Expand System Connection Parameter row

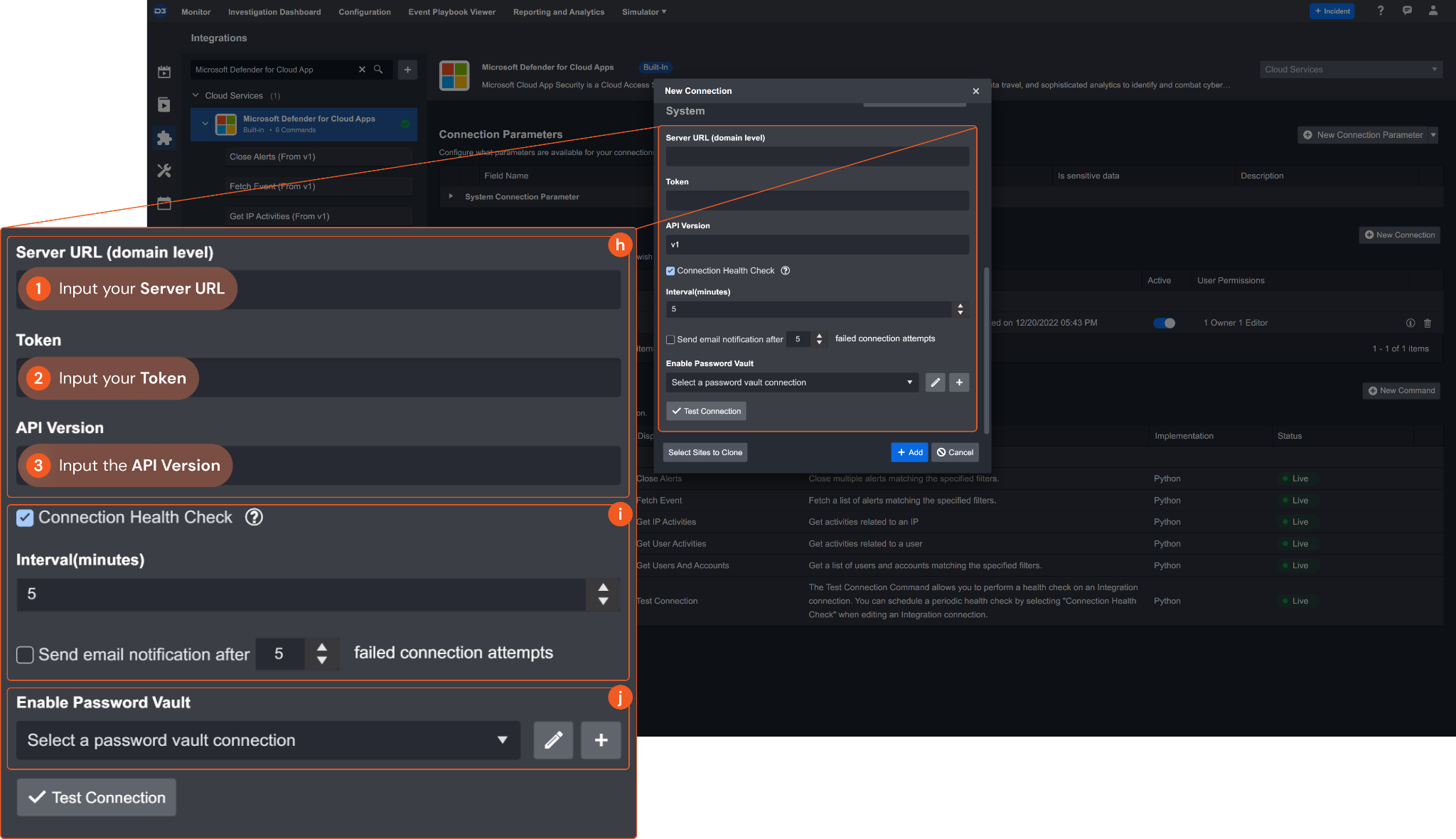click(x=451, y=196)
